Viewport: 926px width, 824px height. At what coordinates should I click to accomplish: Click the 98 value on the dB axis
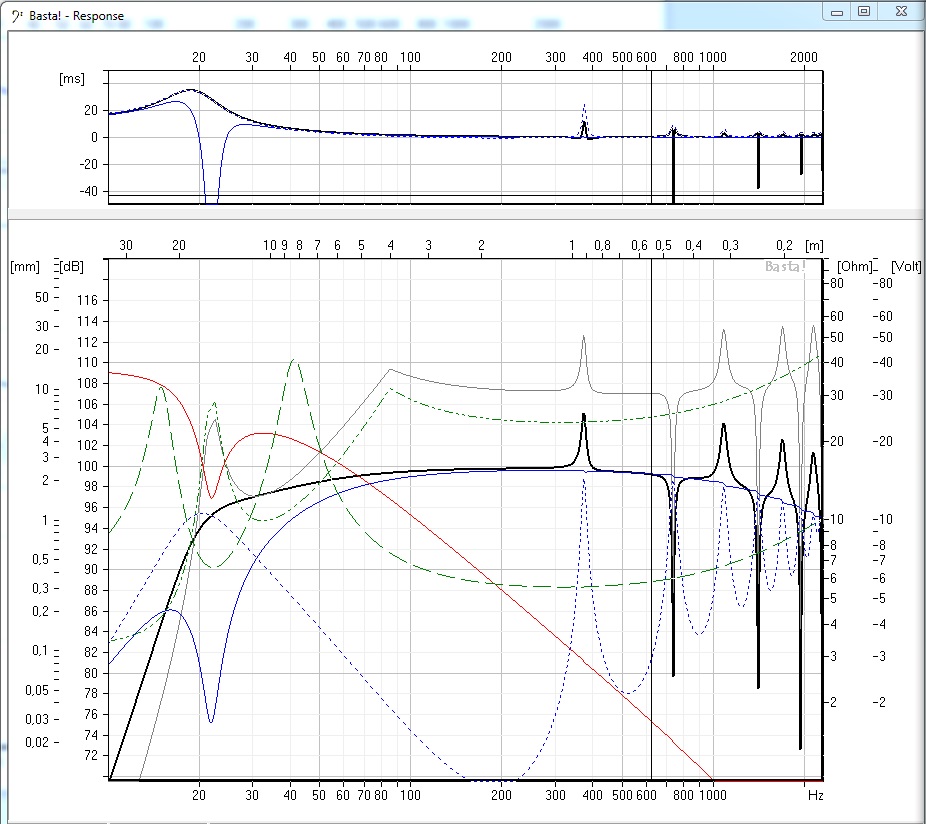[x=91, y=487]
